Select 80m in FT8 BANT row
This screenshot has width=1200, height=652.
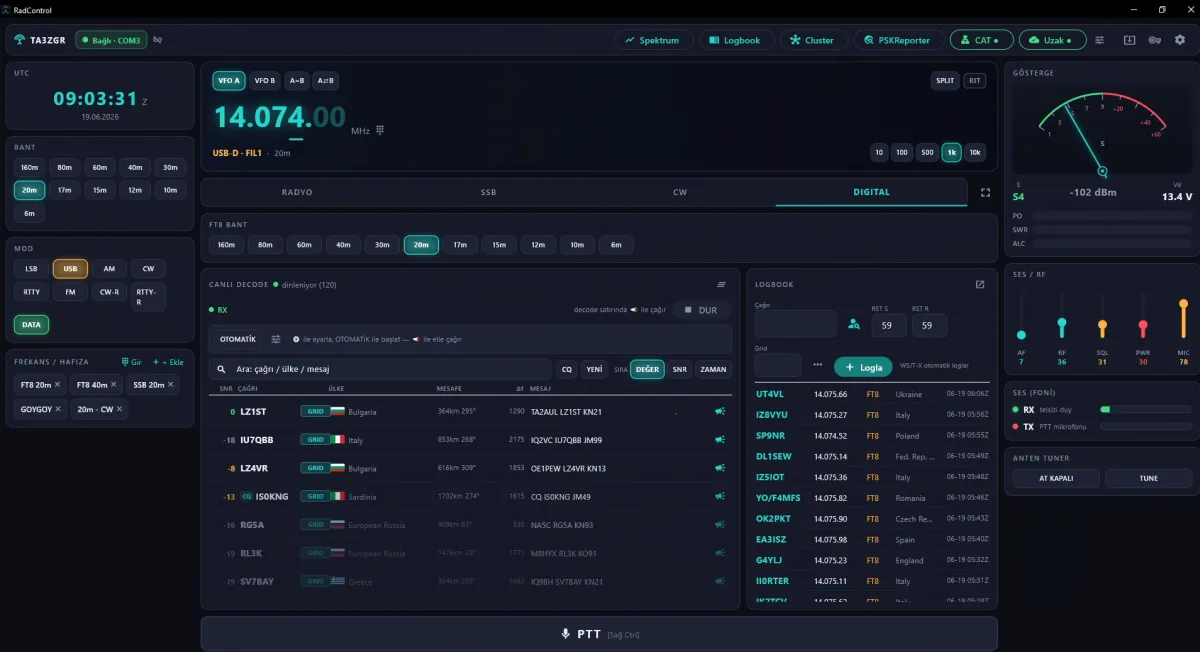click(x=265, y=245)
